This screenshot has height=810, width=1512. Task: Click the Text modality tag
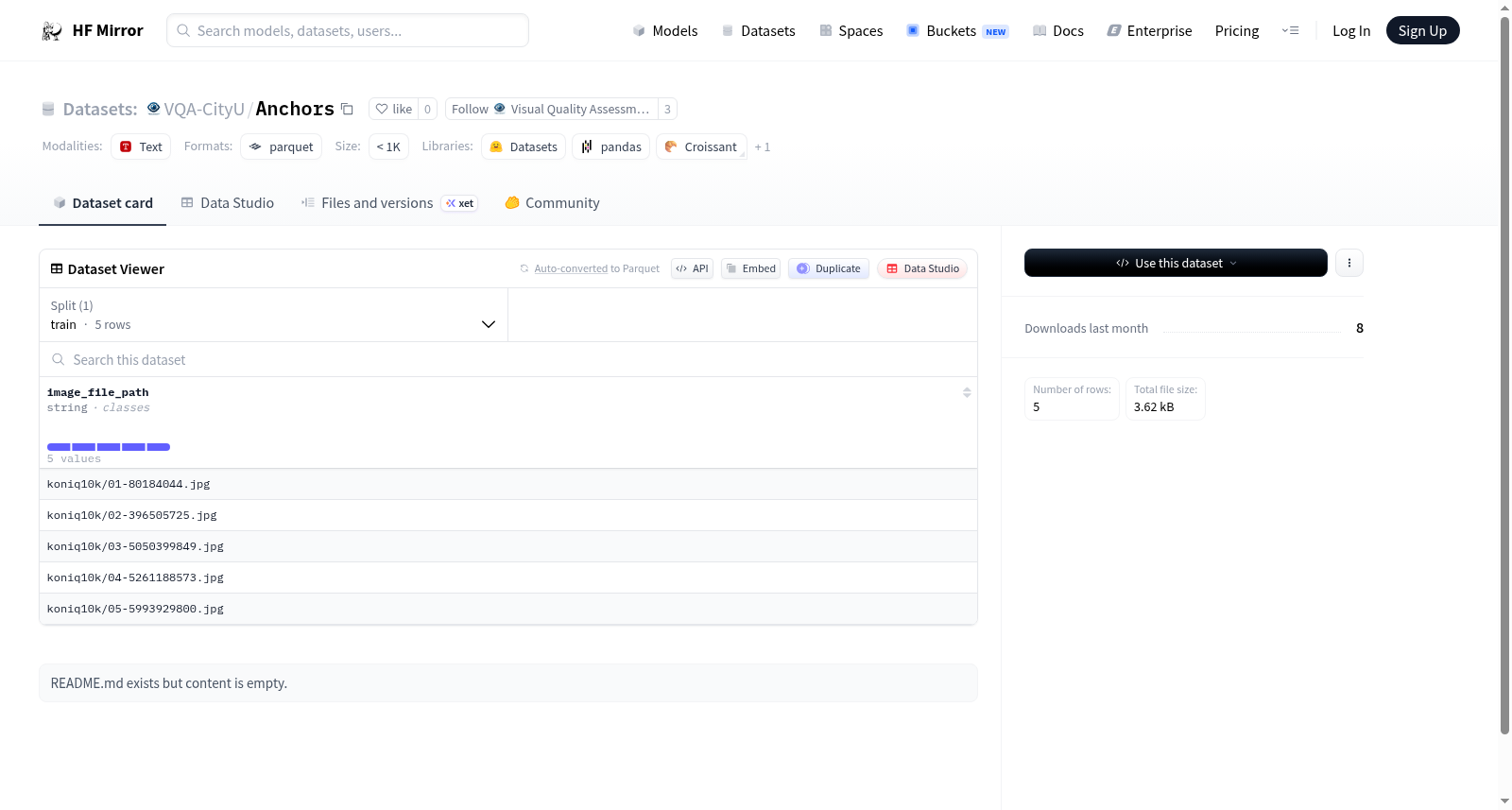coord(141,147)
